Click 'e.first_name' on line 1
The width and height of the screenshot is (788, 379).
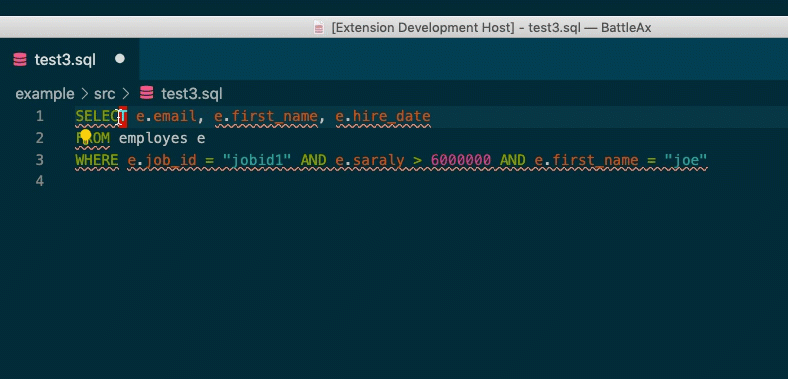(x=266, y=117)
